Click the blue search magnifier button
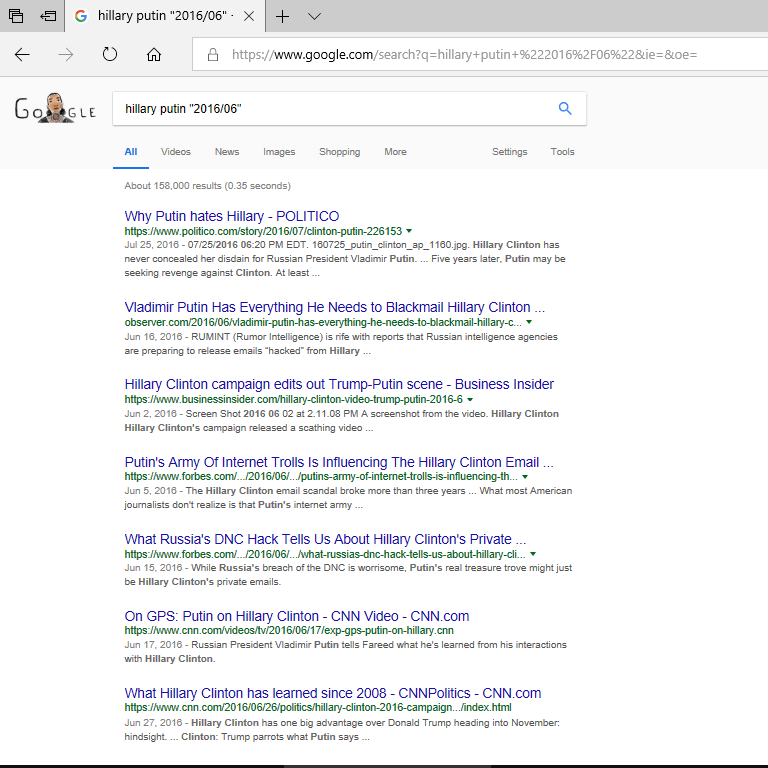The image size is (768, 768). [565, 108]
